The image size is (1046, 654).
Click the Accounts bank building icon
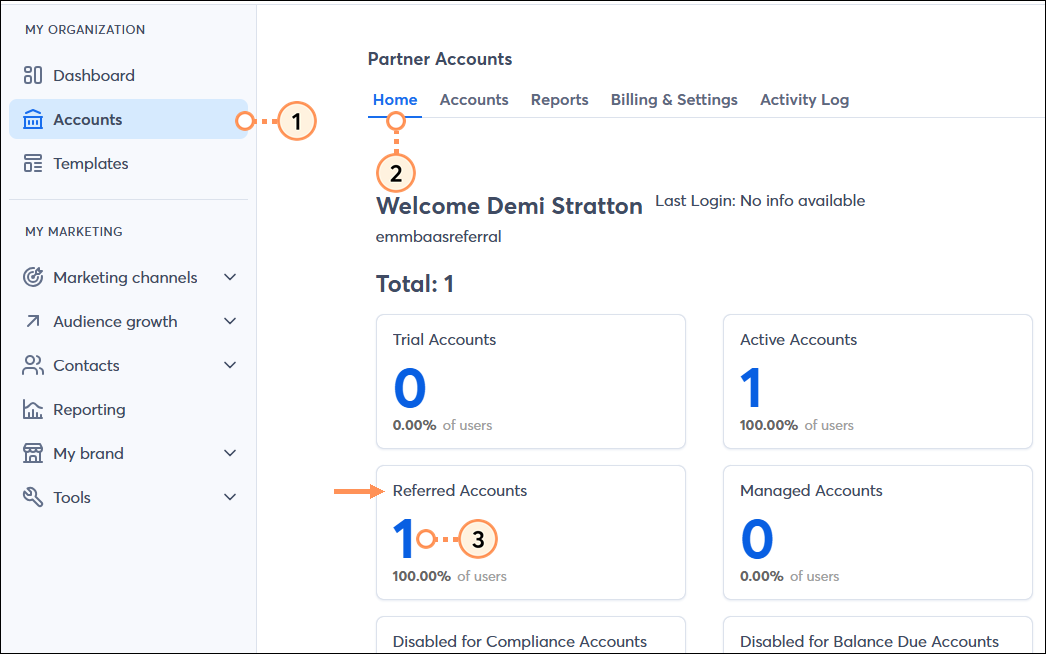[x=33, y=119]
